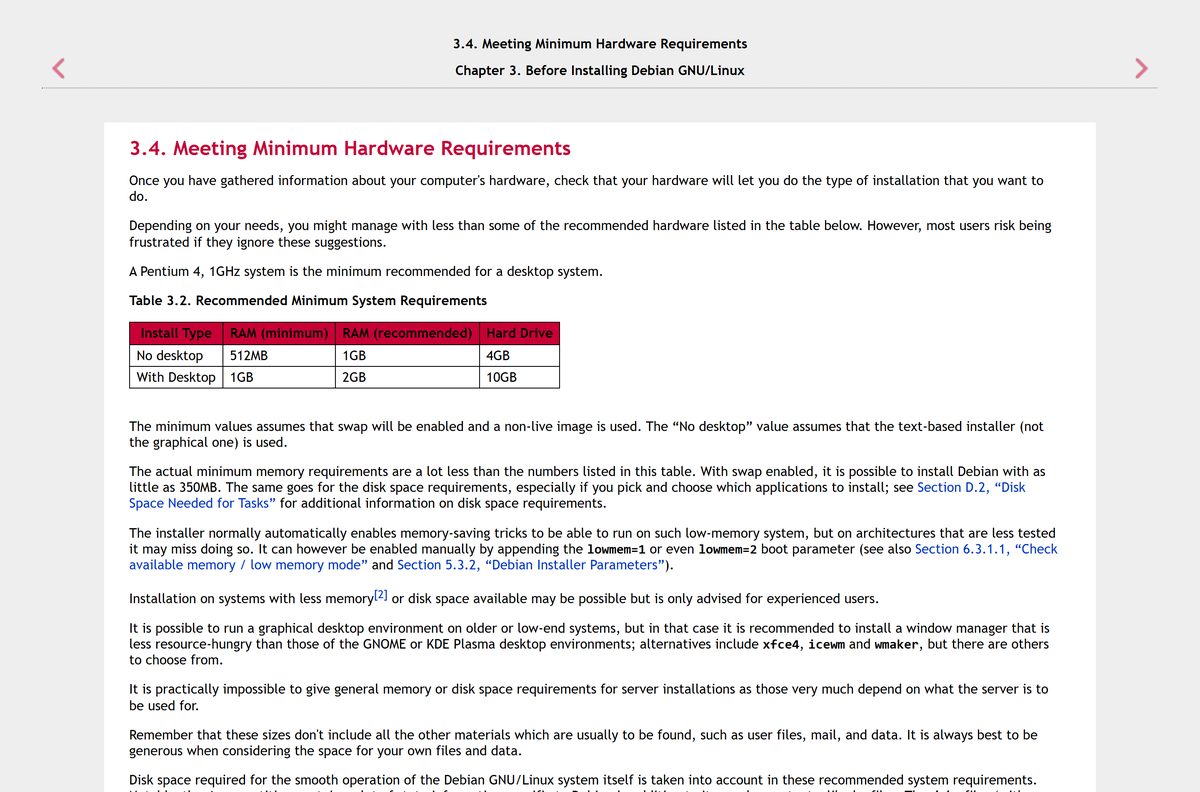Image resolution: width=1200 pixels, height=792 pixels.
Task: Click the top header title 3.4 Meeting Minimum
Action: [600, 44]
